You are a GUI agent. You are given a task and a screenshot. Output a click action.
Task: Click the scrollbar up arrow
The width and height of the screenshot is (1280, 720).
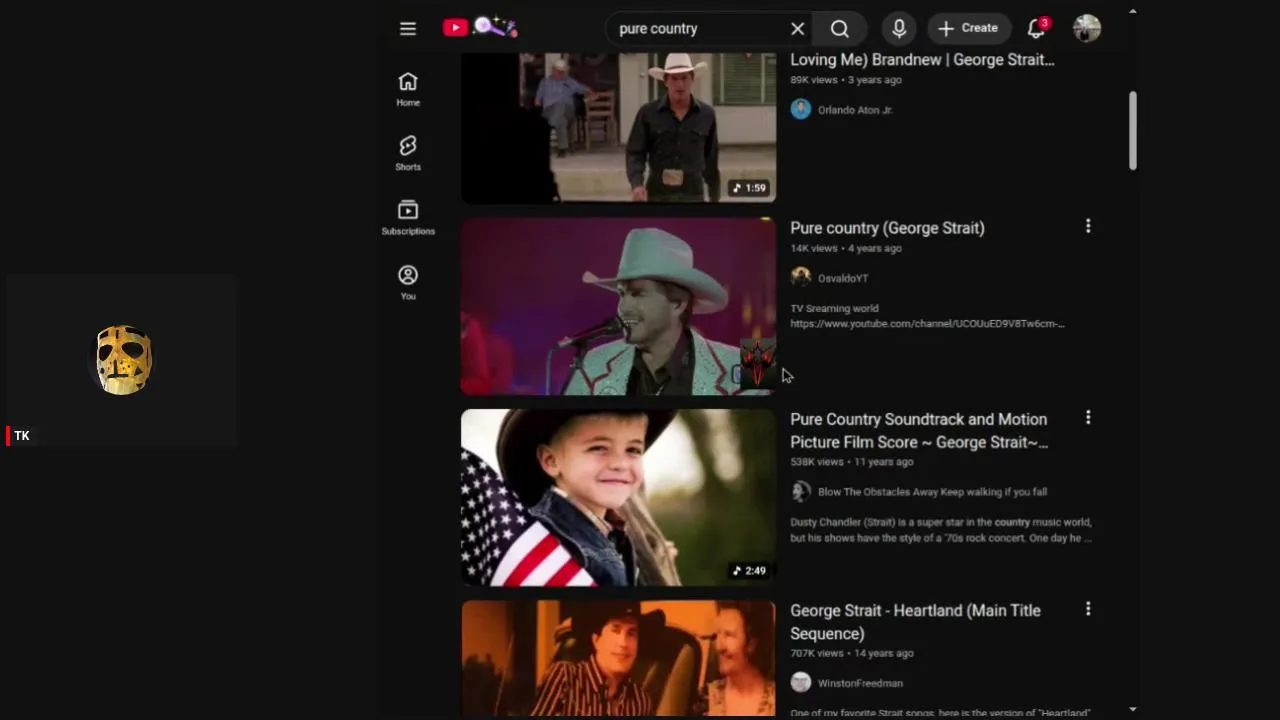click(1132, 11)
